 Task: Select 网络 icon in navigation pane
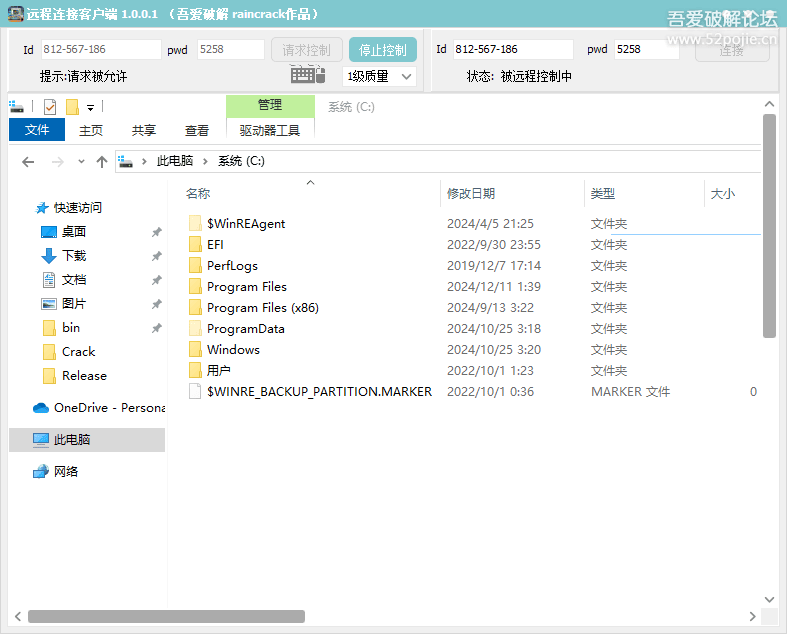pyautogui.click(x=41, y=472)
